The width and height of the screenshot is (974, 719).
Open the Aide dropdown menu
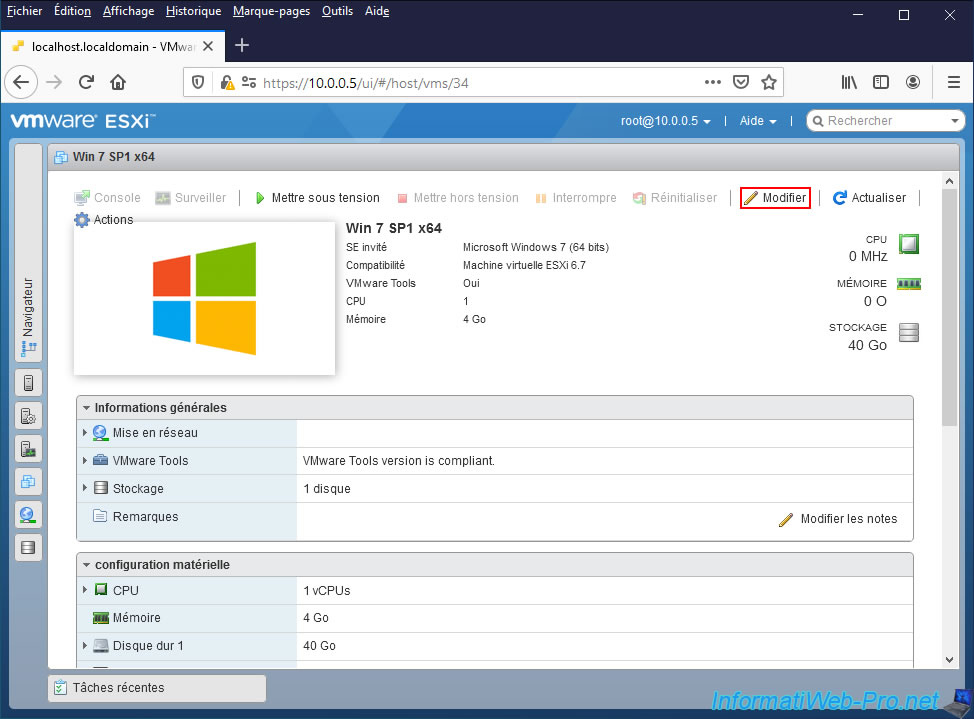pos(758,121)
